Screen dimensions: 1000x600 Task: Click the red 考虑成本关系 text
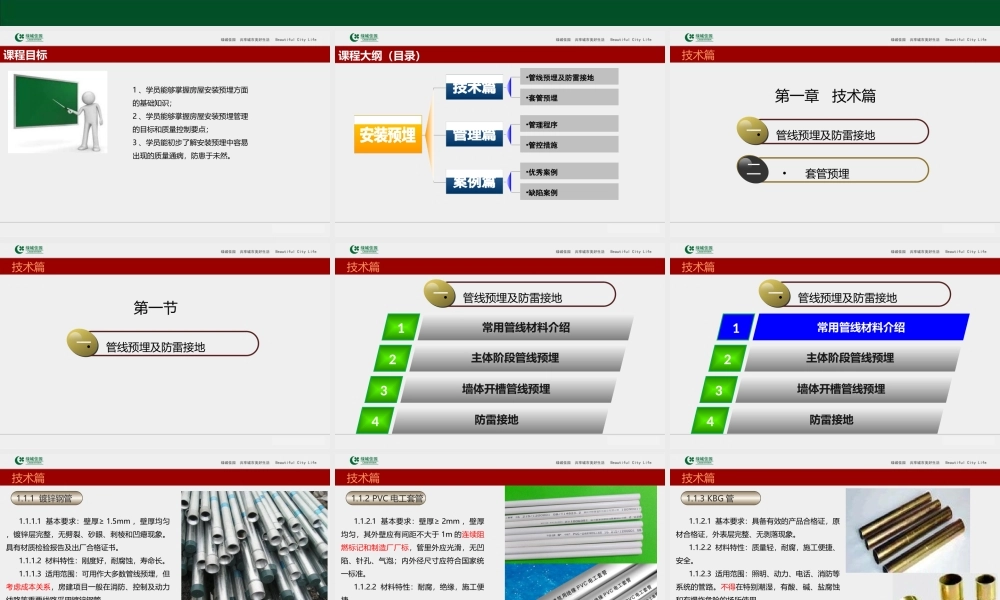tap(28, 587)
